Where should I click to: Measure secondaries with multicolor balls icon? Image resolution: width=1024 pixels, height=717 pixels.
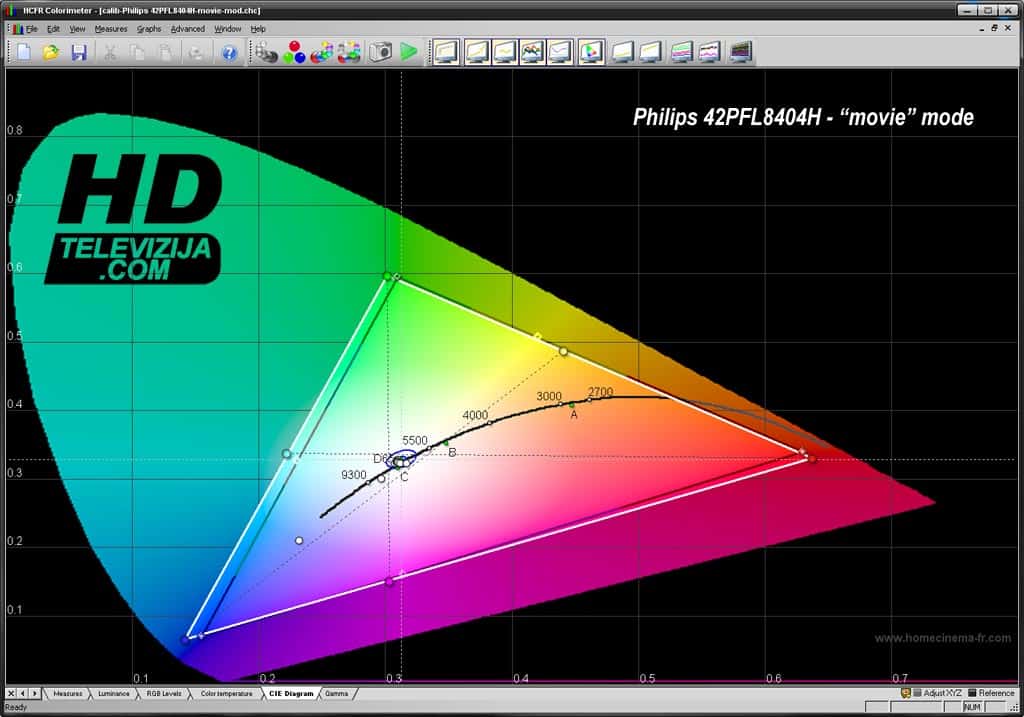(x=321, y=52)
